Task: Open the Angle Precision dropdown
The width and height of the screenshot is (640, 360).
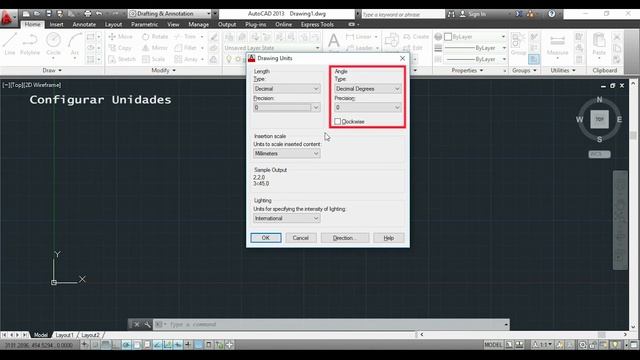Action: (368, 107)
